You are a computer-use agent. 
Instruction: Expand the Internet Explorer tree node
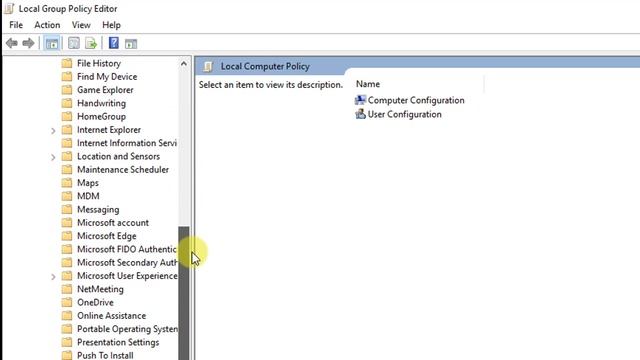[x=53, y=131]
